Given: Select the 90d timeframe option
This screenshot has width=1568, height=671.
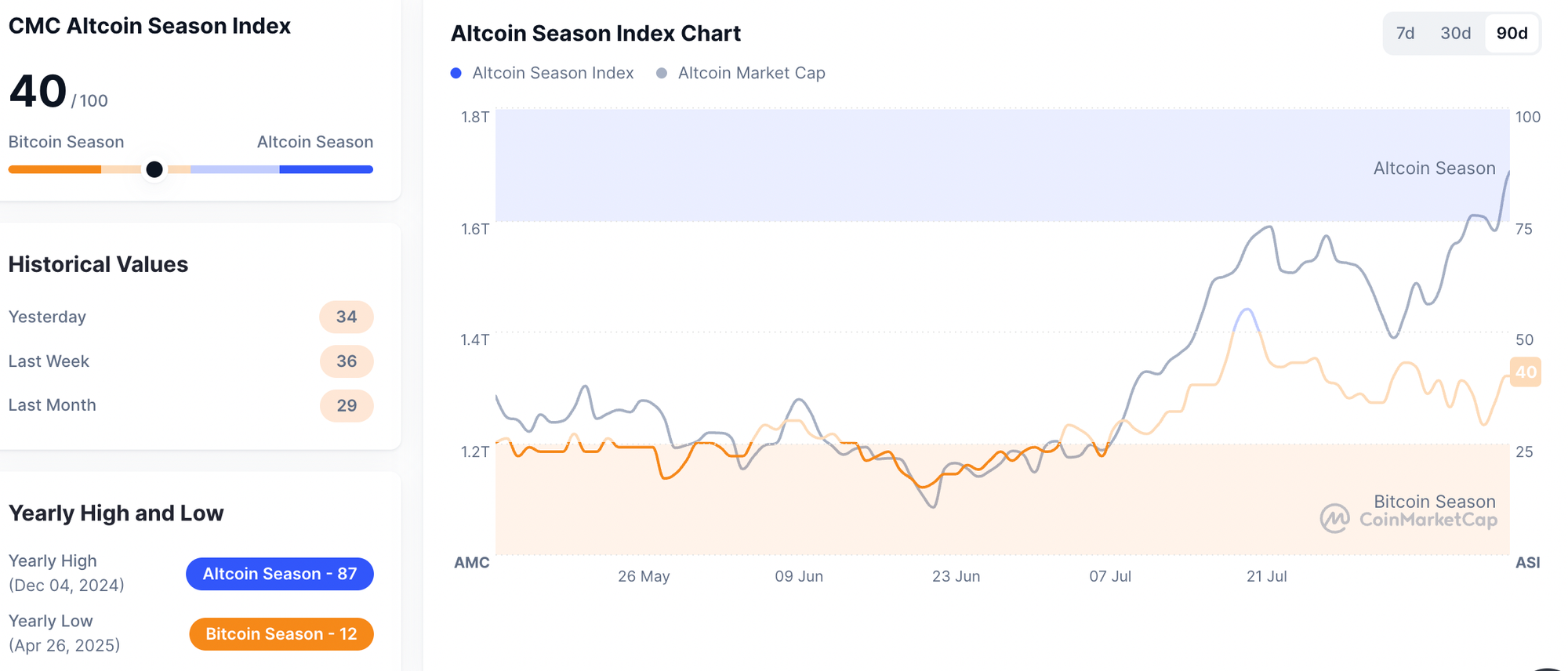Looking at the screenshot, I should [1512, 33].
